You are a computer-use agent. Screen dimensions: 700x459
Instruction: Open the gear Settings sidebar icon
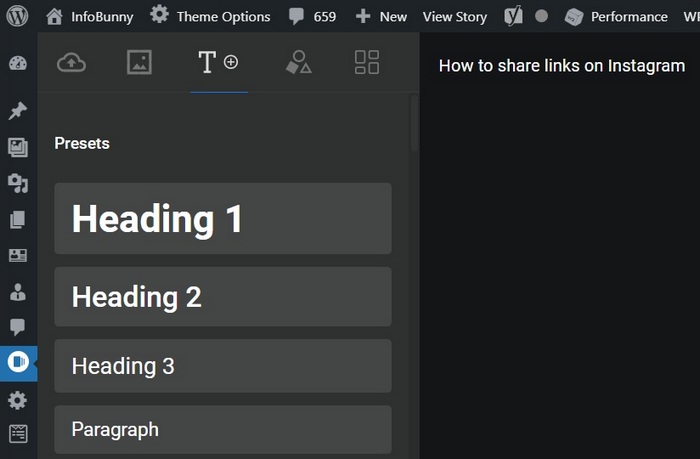(18, 401)
